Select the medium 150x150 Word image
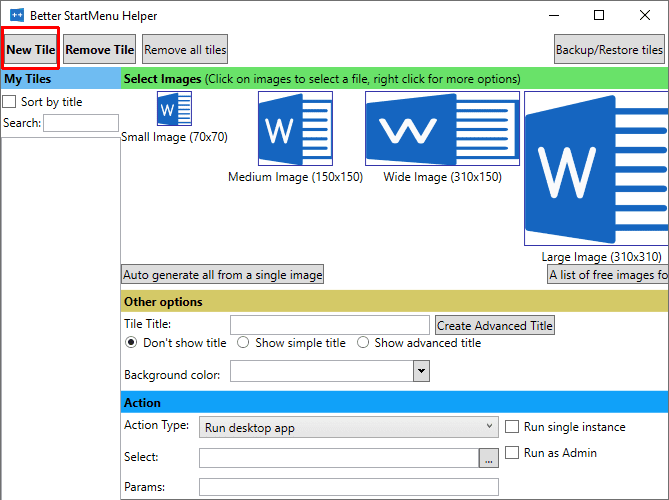This screenshot has height=500, width=669. coord(295,128)
